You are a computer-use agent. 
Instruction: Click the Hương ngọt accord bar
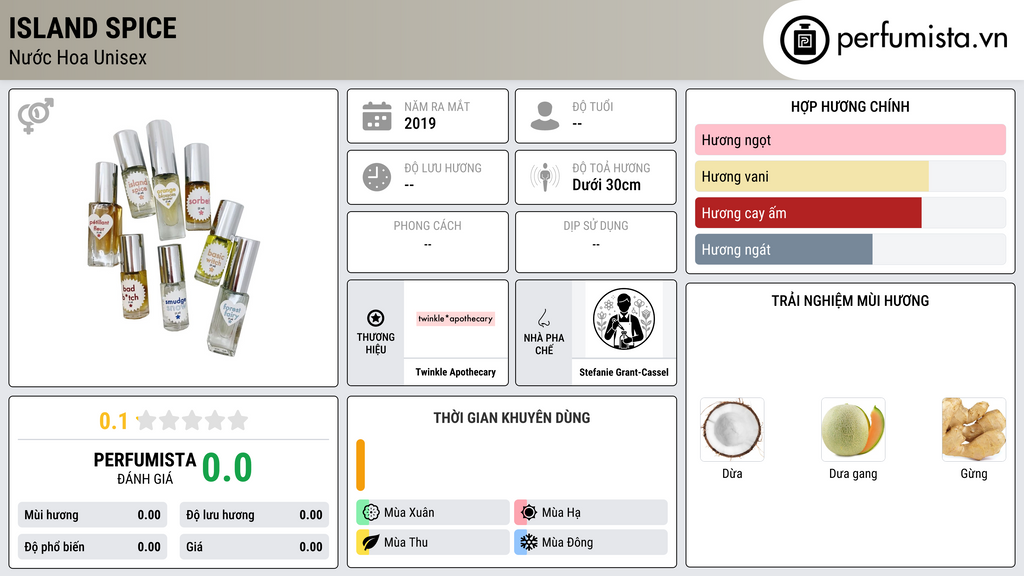click(x=850, y=140)
